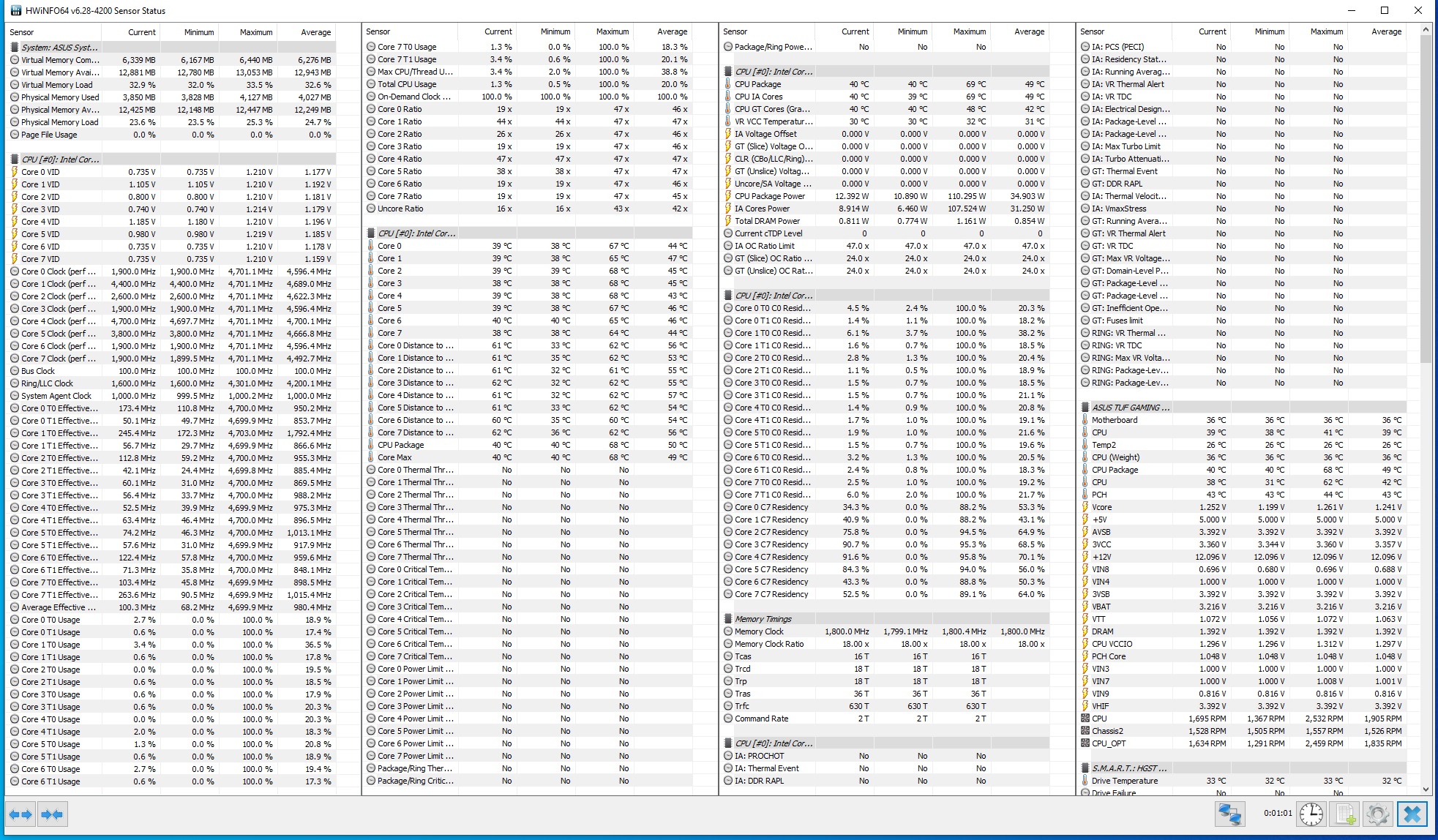The width and height of the screenshot is (1438, 840).
Task: Select the CPU VCCIO voltage row
Action: pyautogui.click(x=1243, y=644)
